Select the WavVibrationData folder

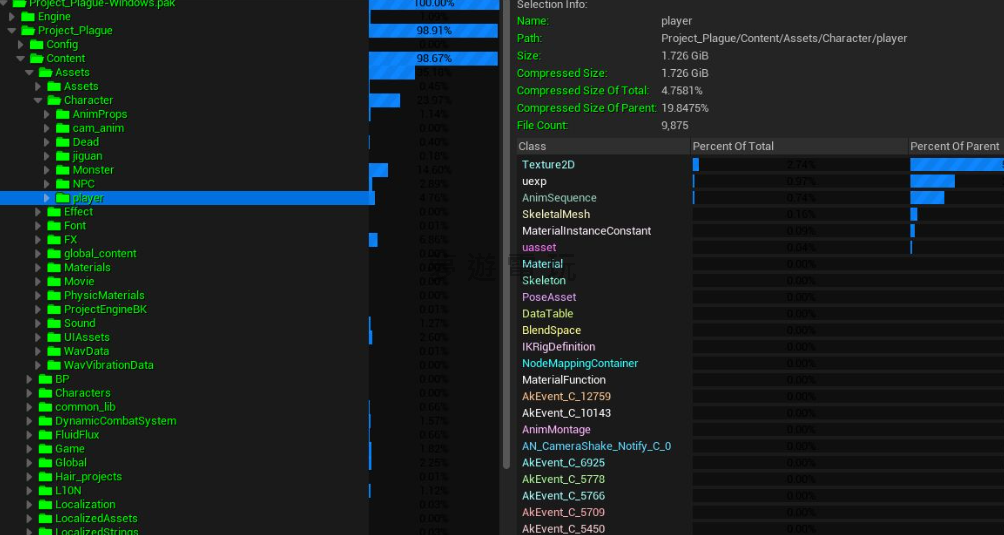point(108,365)
